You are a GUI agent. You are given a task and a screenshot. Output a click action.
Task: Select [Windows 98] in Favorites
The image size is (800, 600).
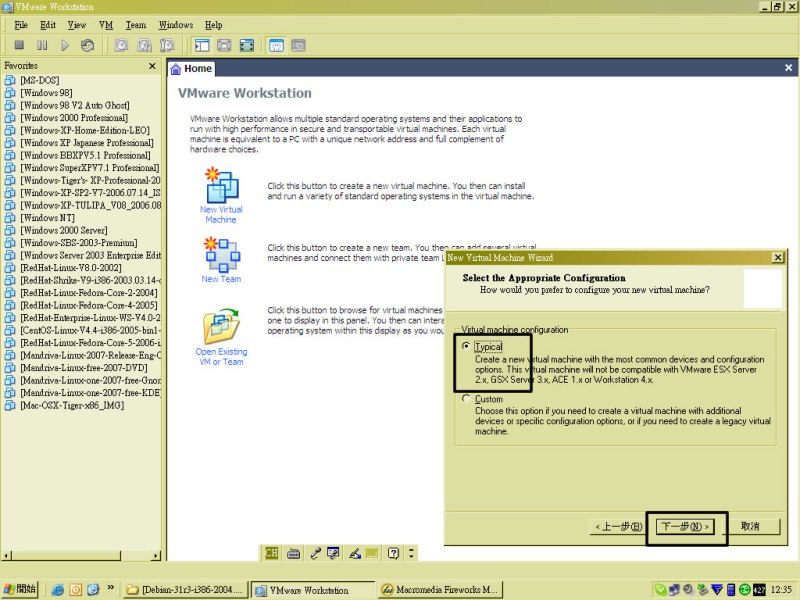(x=46, y=93)
